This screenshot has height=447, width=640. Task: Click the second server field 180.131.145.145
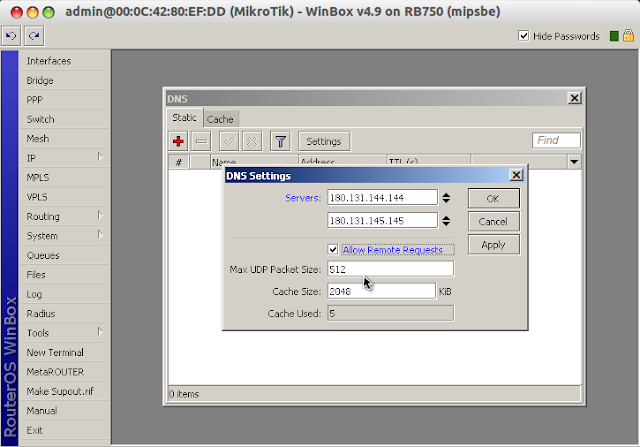382,221
